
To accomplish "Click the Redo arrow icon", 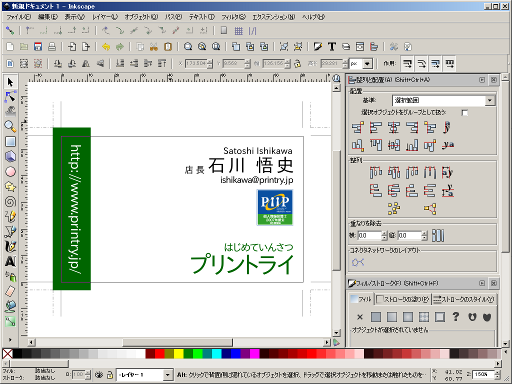I will (120, 47).
